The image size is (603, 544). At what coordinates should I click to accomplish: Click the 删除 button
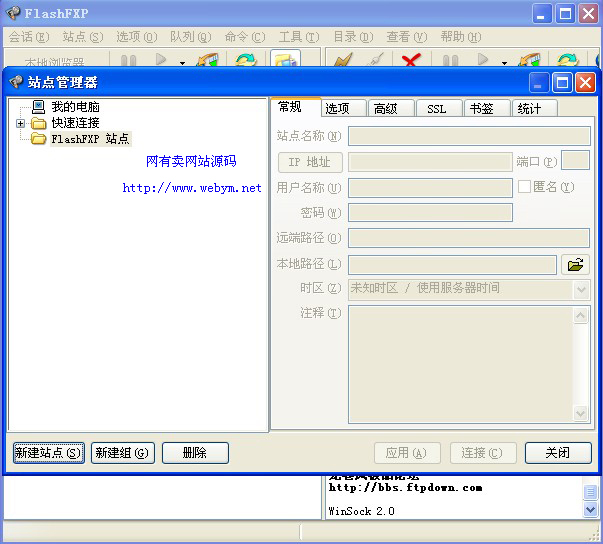(195, 453)
